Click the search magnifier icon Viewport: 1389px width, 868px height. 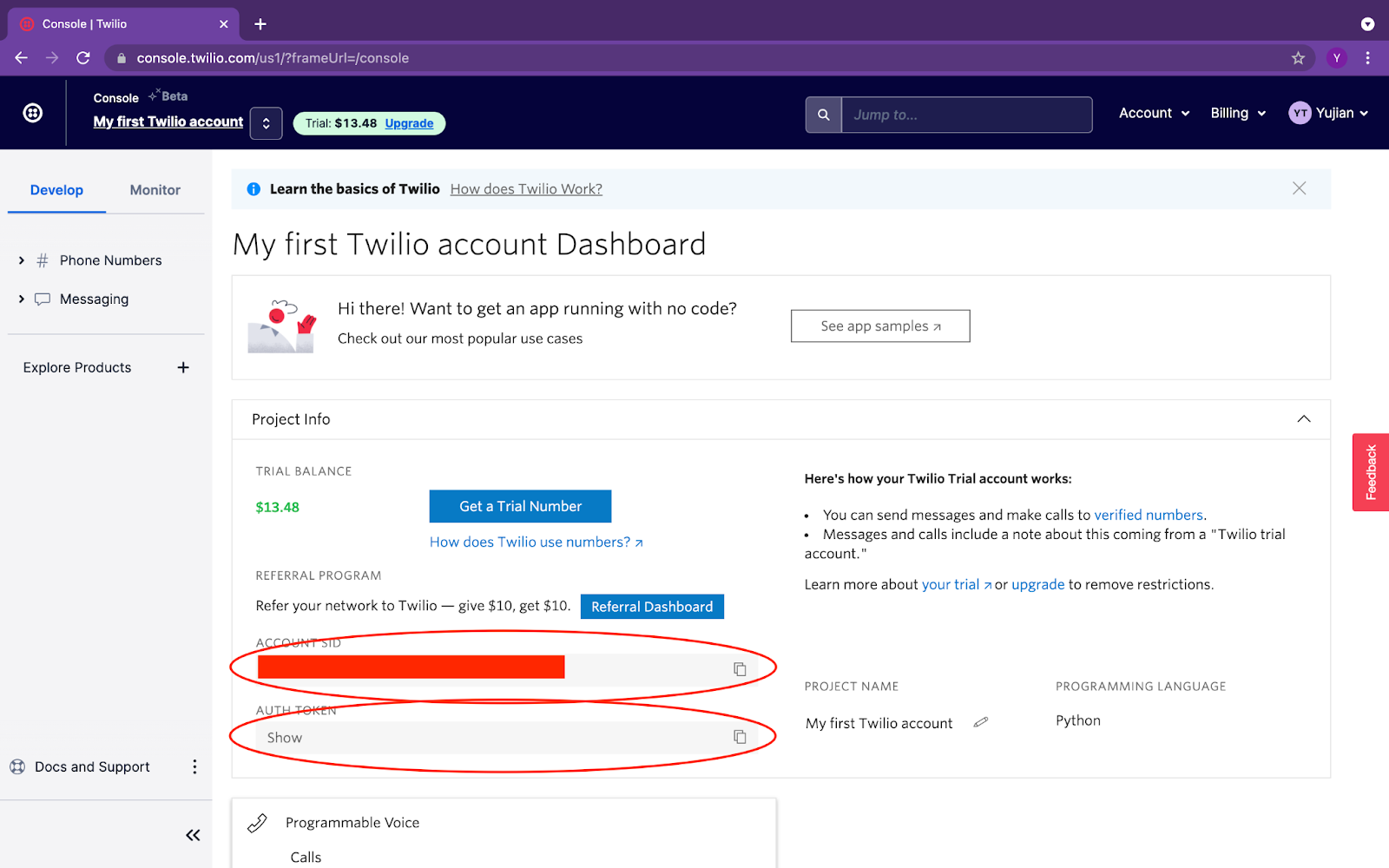[823, 115]
